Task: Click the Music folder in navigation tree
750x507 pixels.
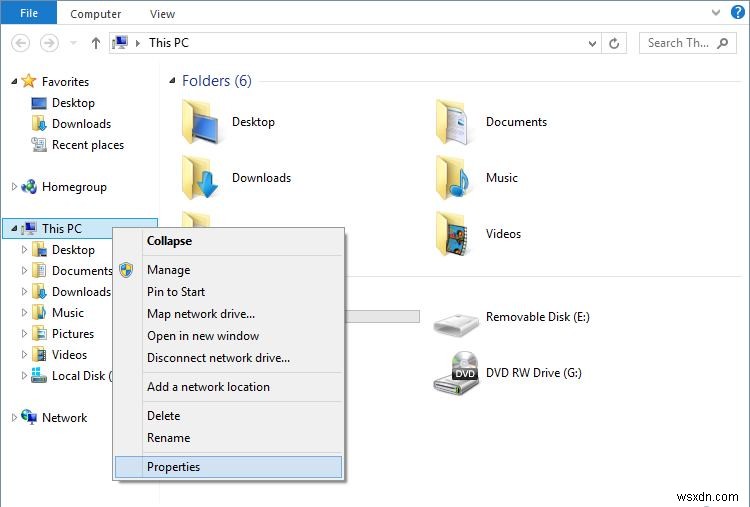Action: click(x=67, y=313)
